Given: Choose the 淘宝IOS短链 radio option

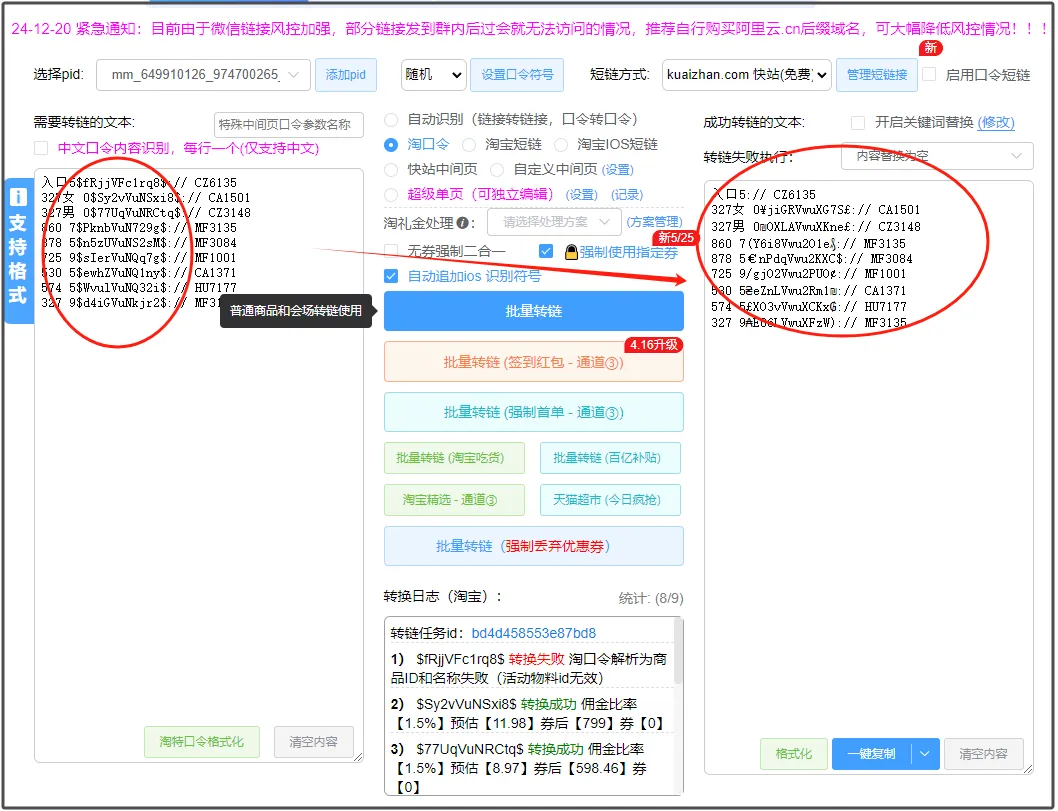Looking at the screenshot, I should click(x=561, y=144).
